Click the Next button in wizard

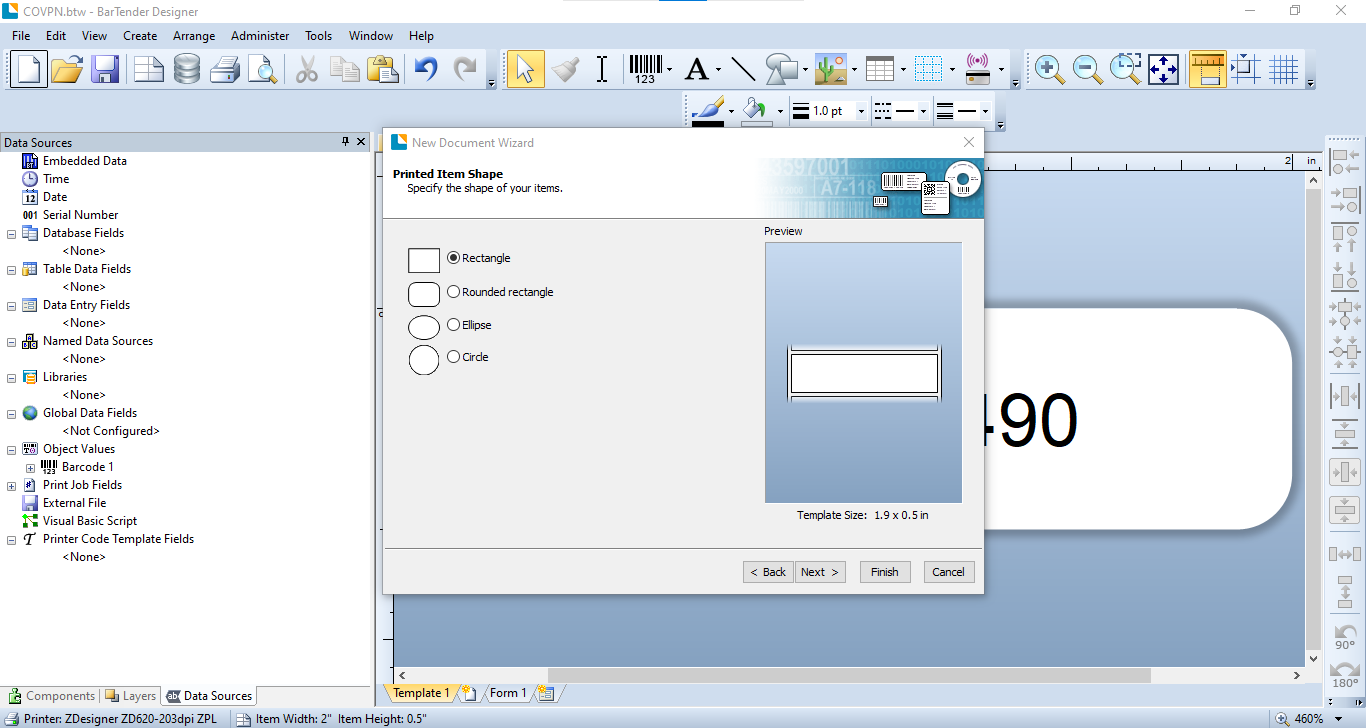pos(821,572)
